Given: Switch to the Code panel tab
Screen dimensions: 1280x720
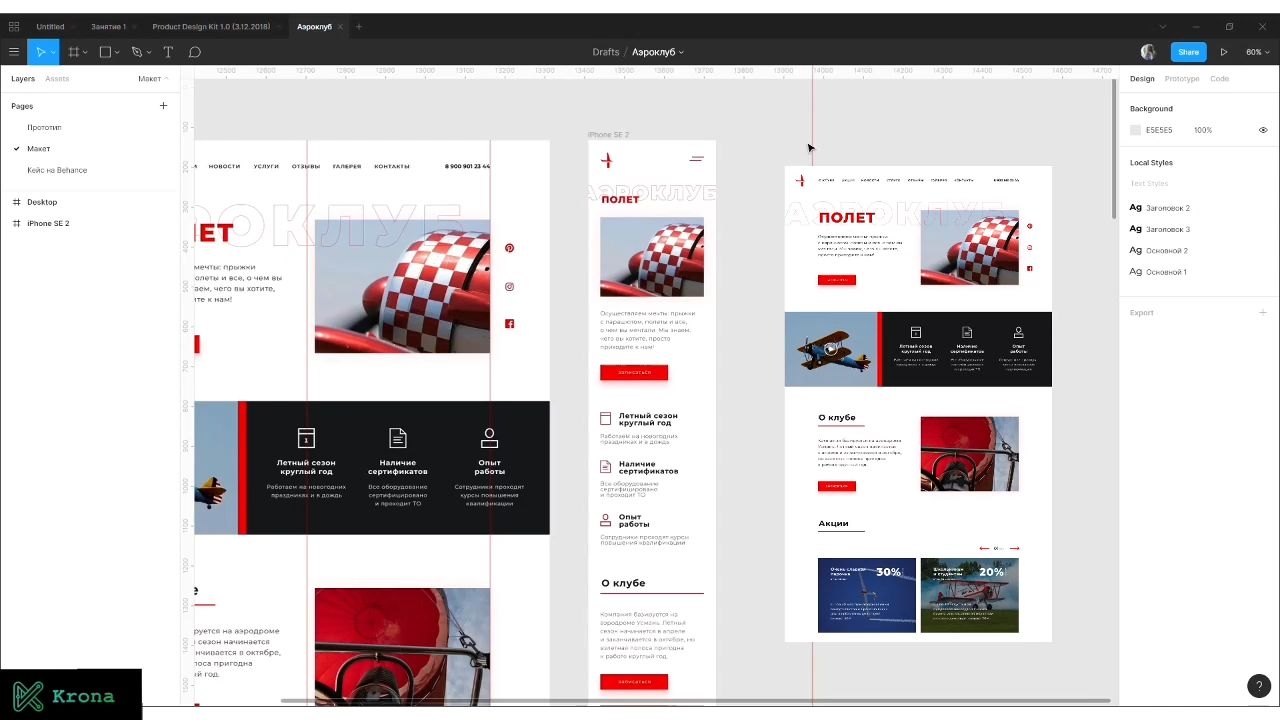Looking at the screenshot, I should pyautogui.click(x=1219, y=79).
